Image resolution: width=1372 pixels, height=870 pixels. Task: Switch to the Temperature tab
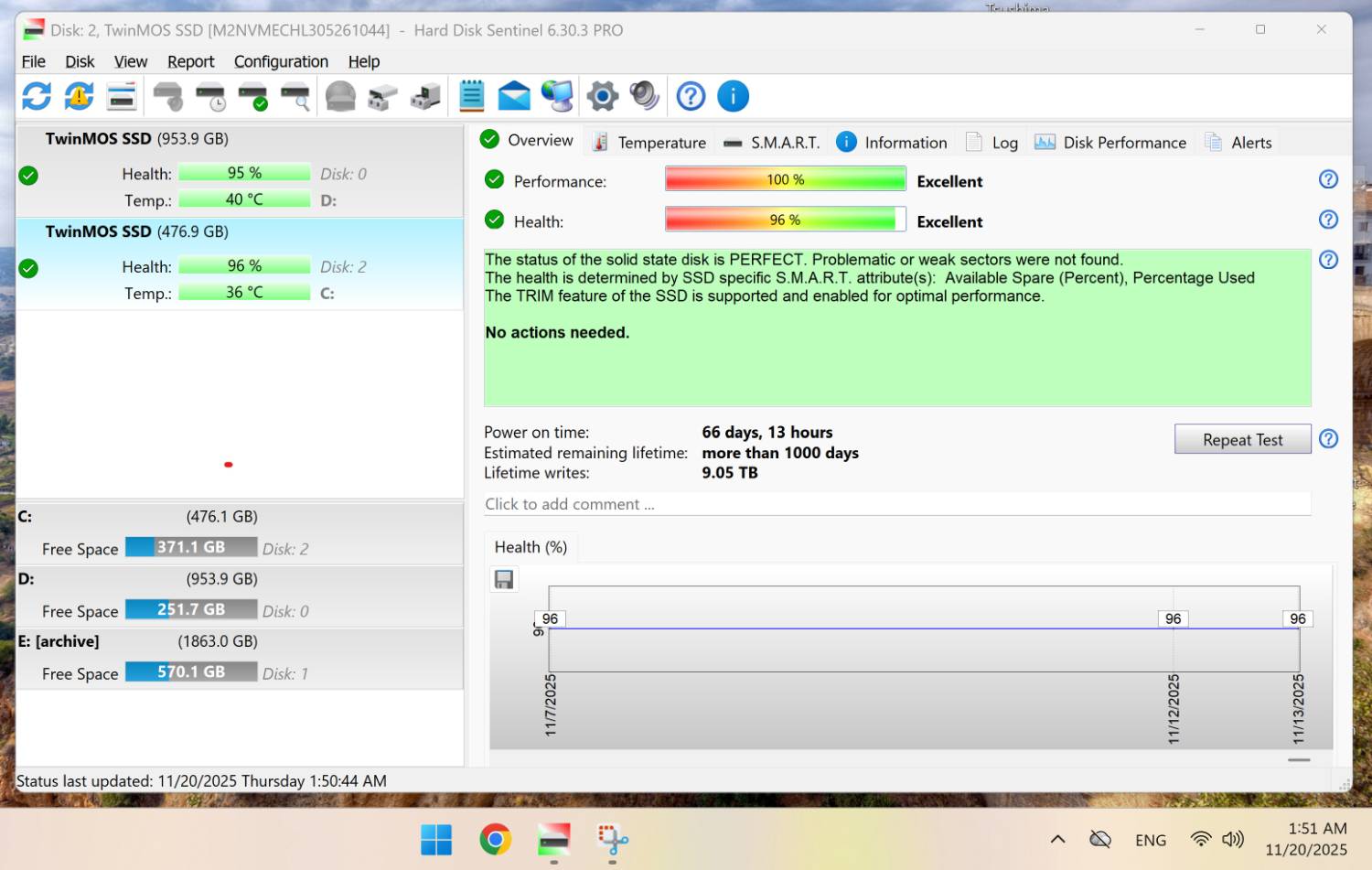pos(650,143)
